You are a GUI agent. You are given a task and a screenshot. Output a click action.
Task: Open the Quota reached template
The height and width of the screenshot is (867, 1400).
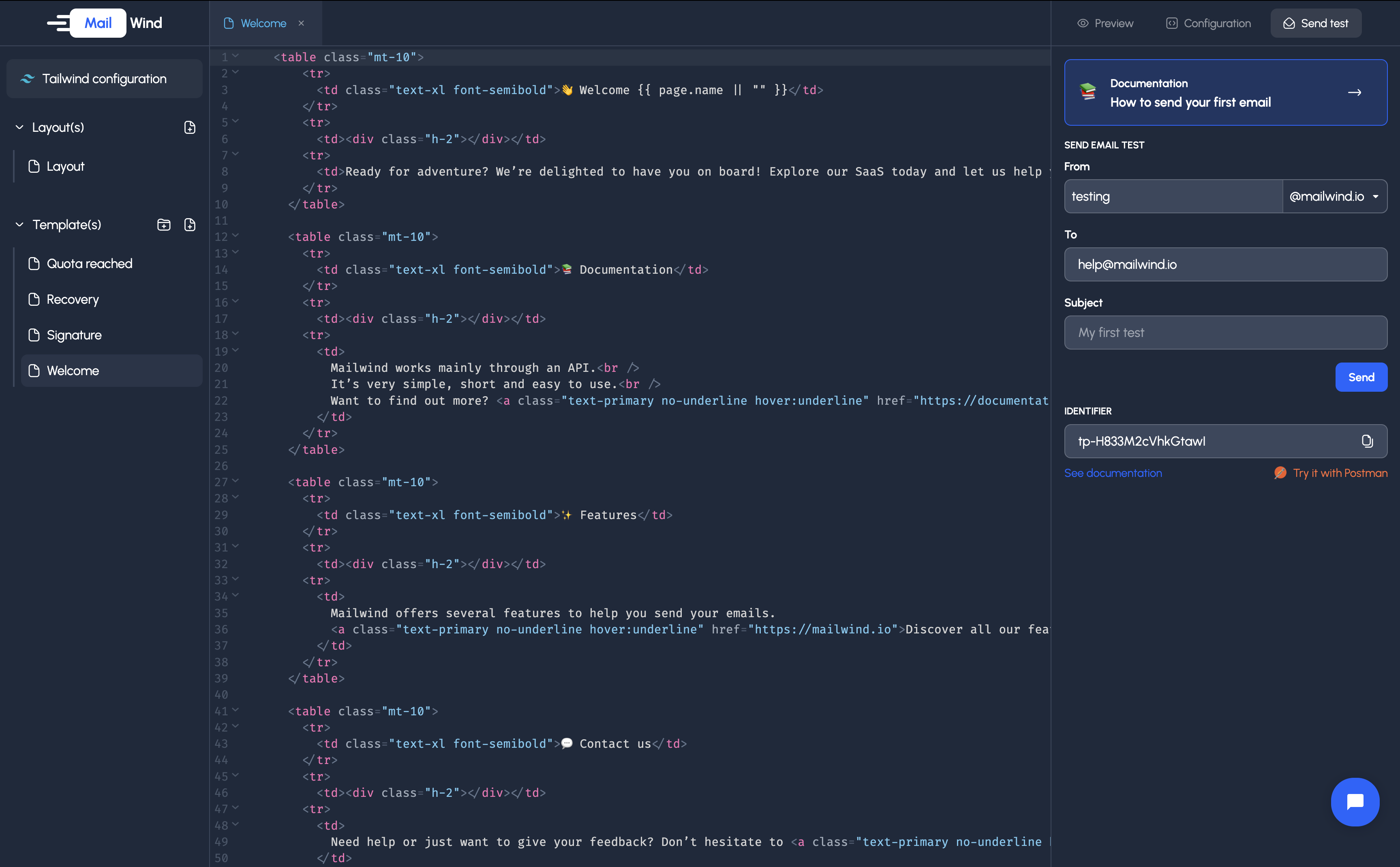point(111,264)
